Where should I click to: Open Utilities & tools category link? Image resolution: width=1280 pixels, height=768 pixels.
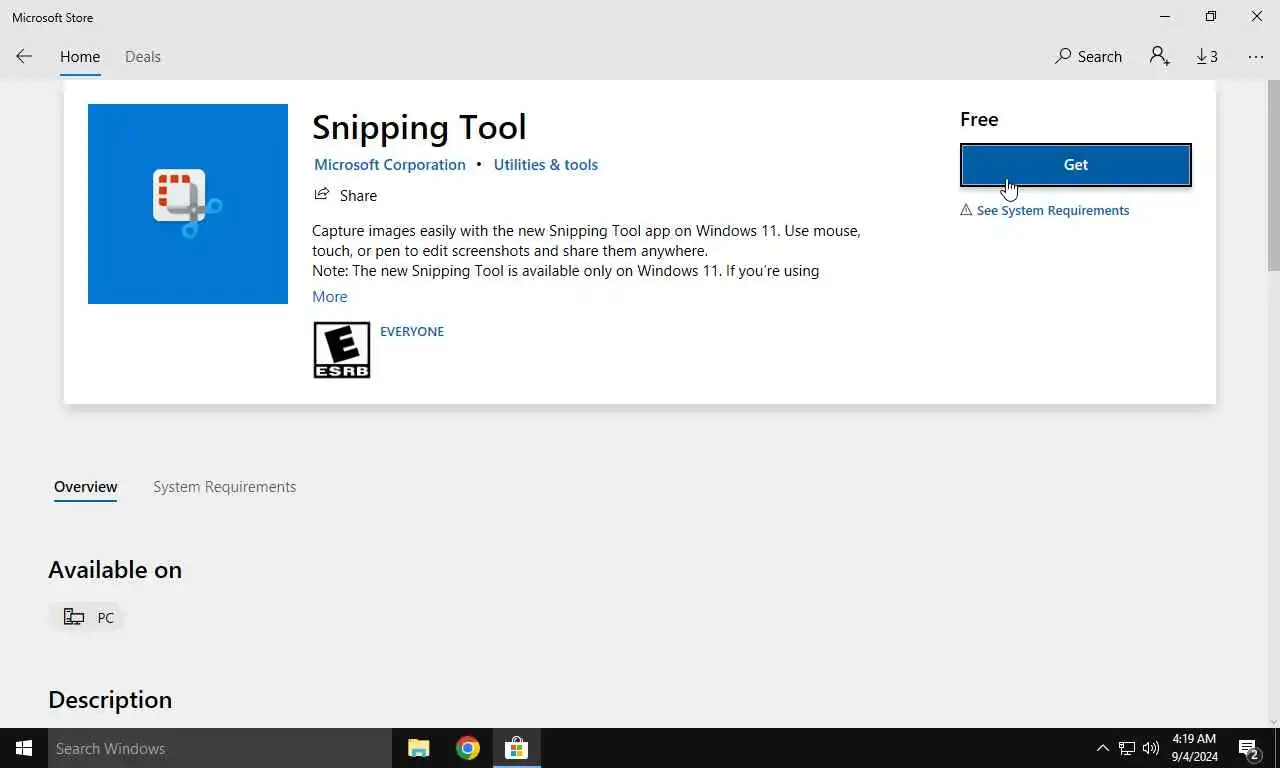coord(546,165)
